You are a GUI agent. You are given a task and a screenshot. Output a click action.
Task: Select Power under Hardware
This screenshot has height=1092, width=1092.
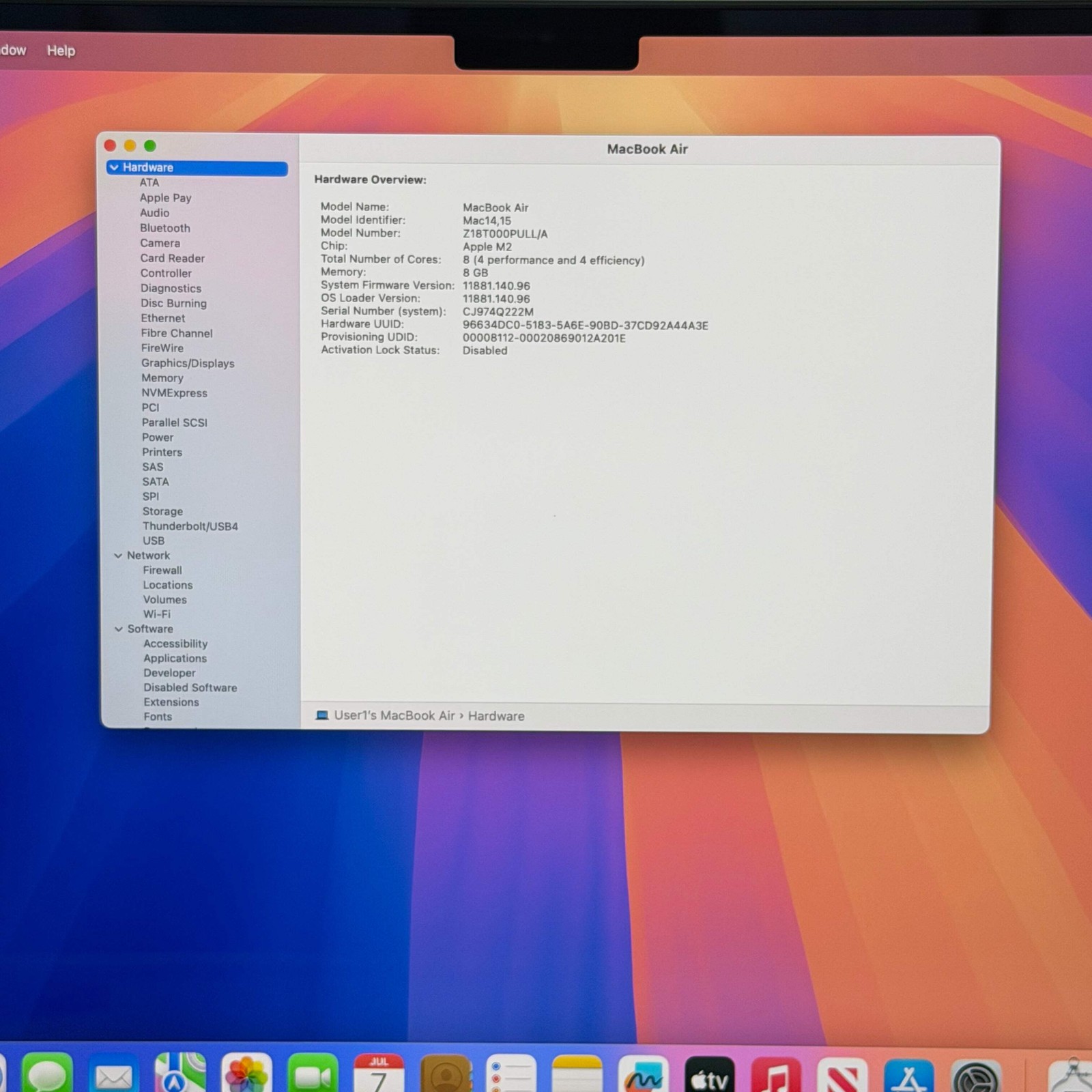(x=158, y=437)
